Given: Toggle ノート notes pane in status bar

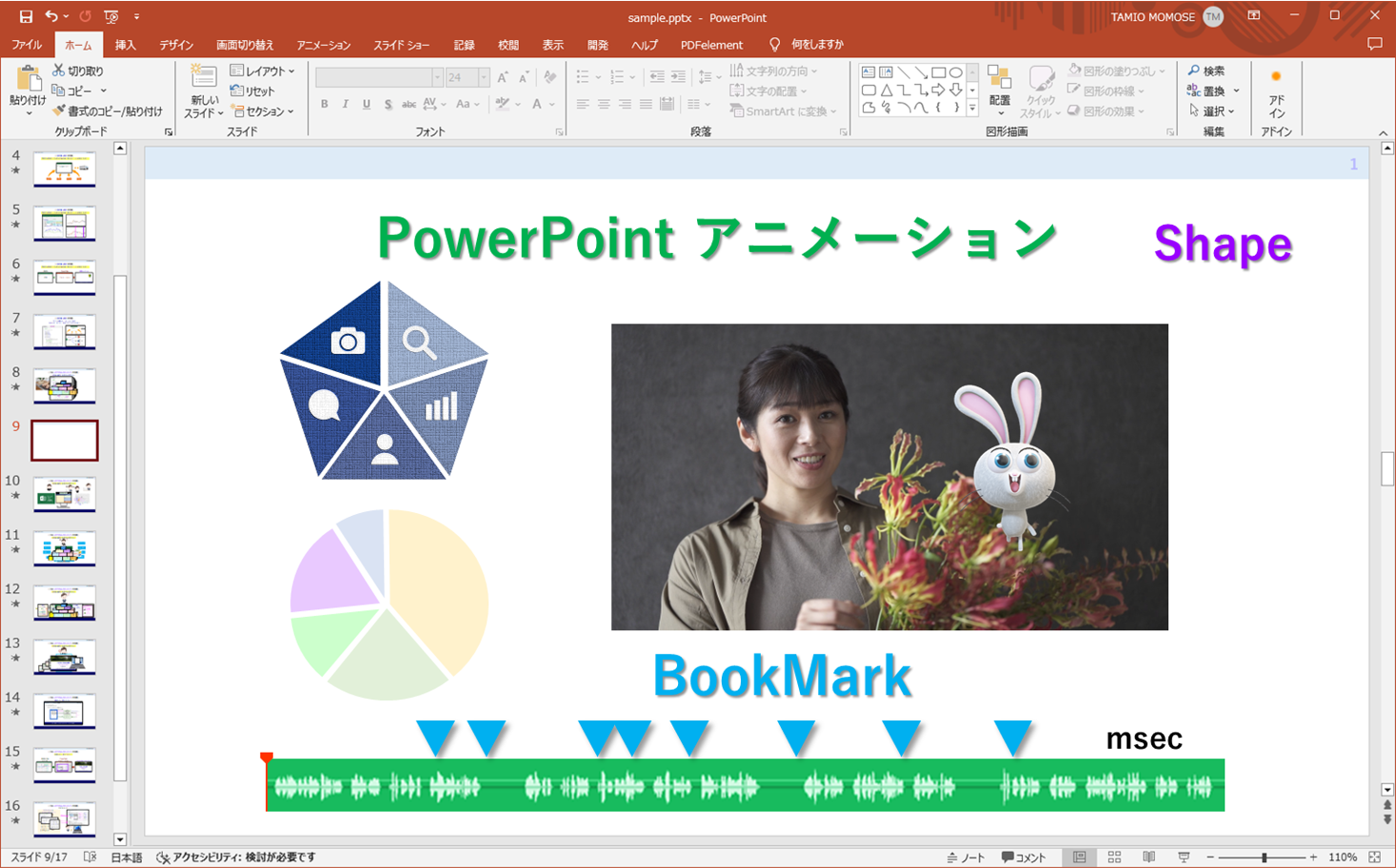Looking at the screenshot, I should point(966,858).
